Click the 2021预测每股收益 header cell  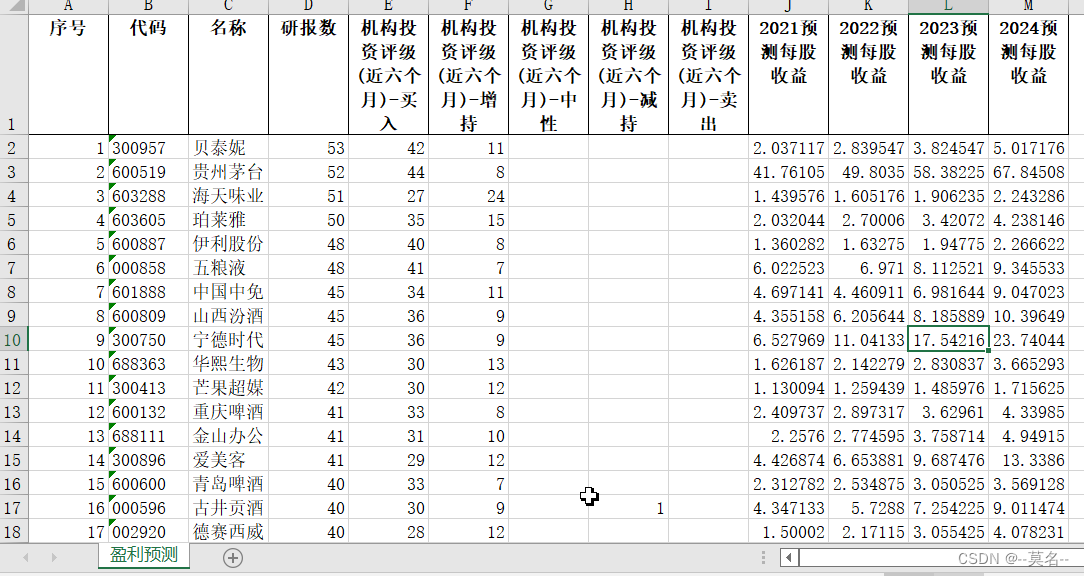click(789, 74)
